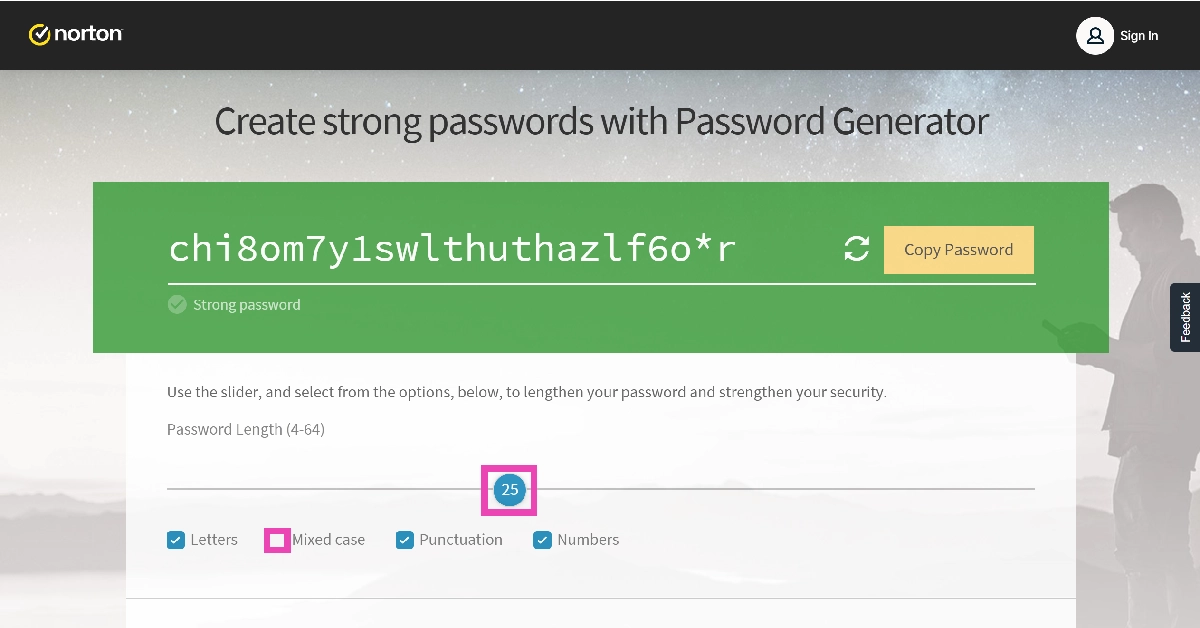Enable the Mixed case checkbox
This screenshot has width=1200, height=628.
coord(277,540)
